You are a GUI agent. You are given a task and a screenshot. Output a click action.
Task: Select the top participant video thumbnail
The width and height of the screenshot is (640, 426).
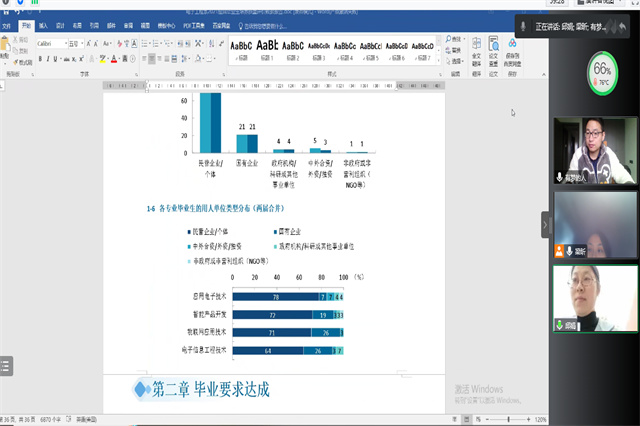pos(594,150)
